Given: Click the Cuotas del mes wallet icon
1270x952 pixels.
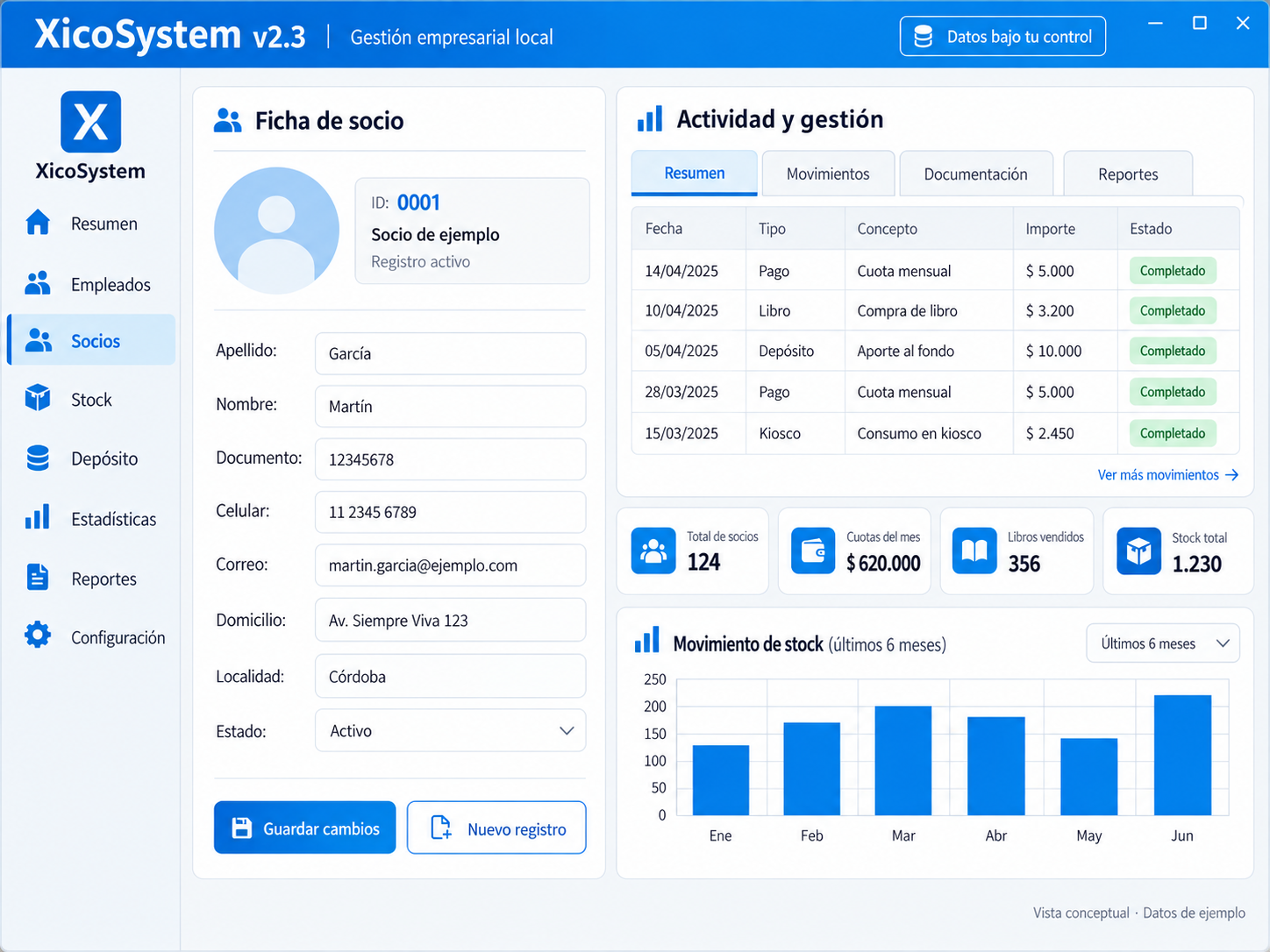Looking at the screenshot, I should (x=813, y=551).
